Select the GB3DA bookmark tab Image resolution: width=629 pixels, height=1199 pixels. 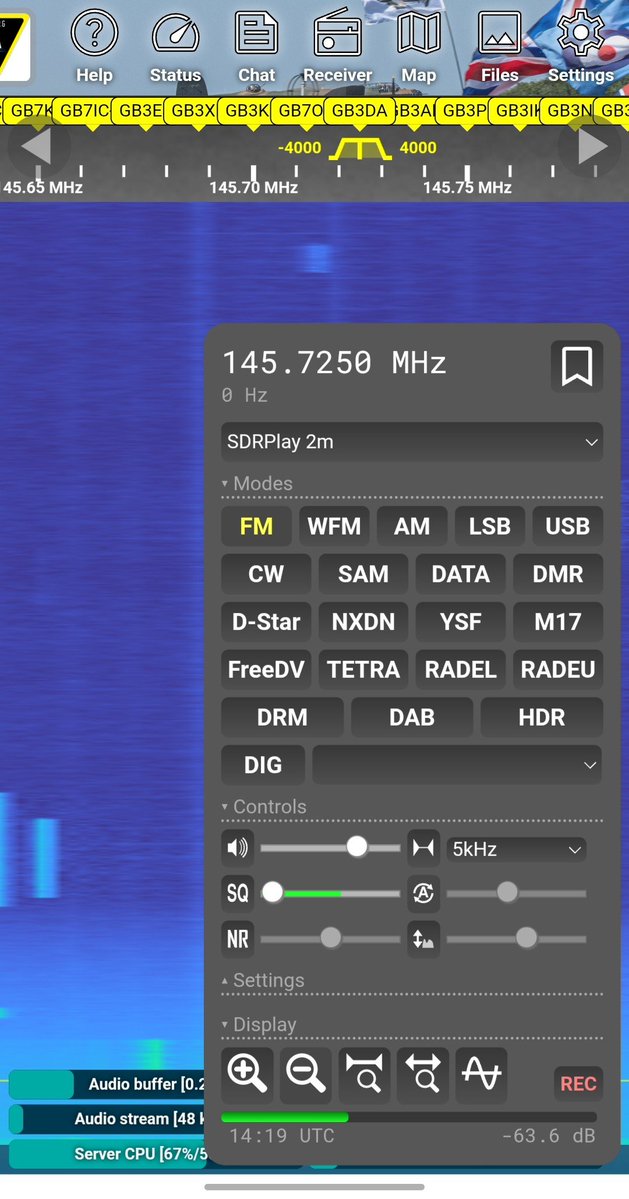pyautogui.click(x=359, y=110)
